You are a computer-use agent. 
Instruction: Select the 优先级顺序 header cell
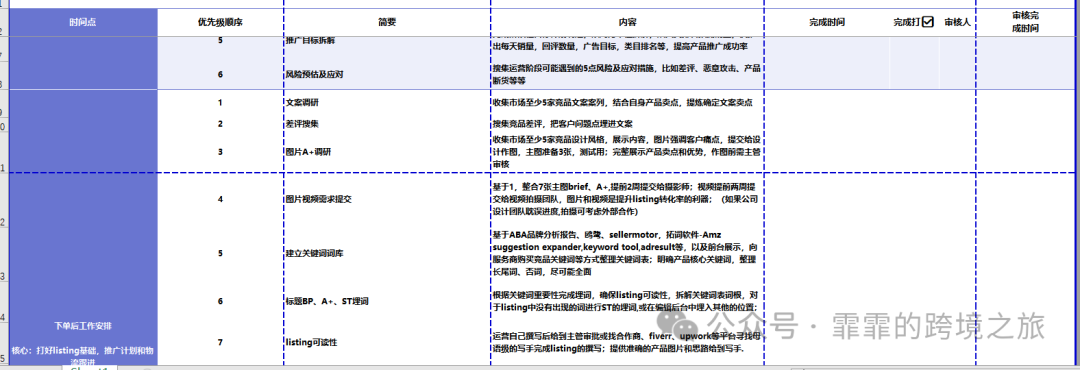point(220,23)
